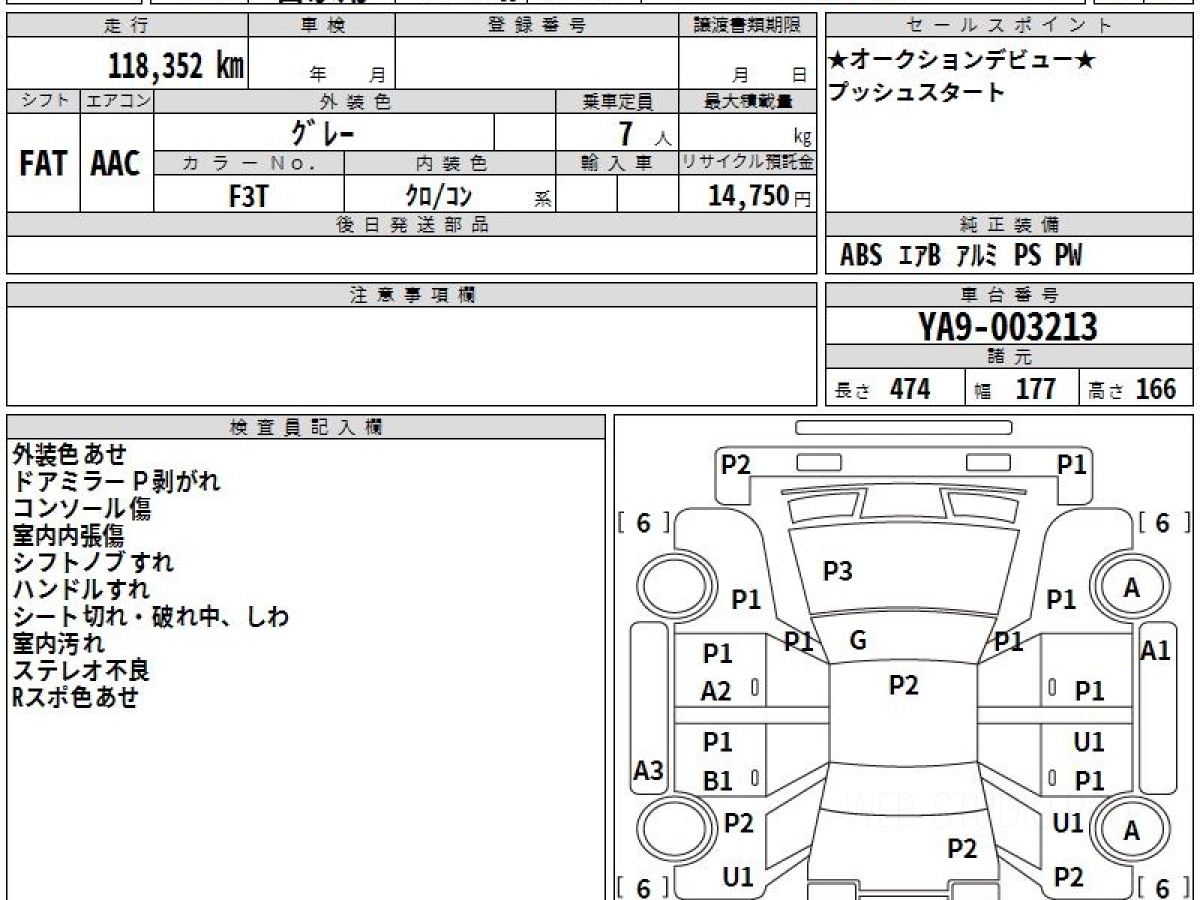Image resolution: width=1200 pixels, height=900 pixels.
Task: Select the 14,750円 recycle deposit value
Action: tap(759, 196)
